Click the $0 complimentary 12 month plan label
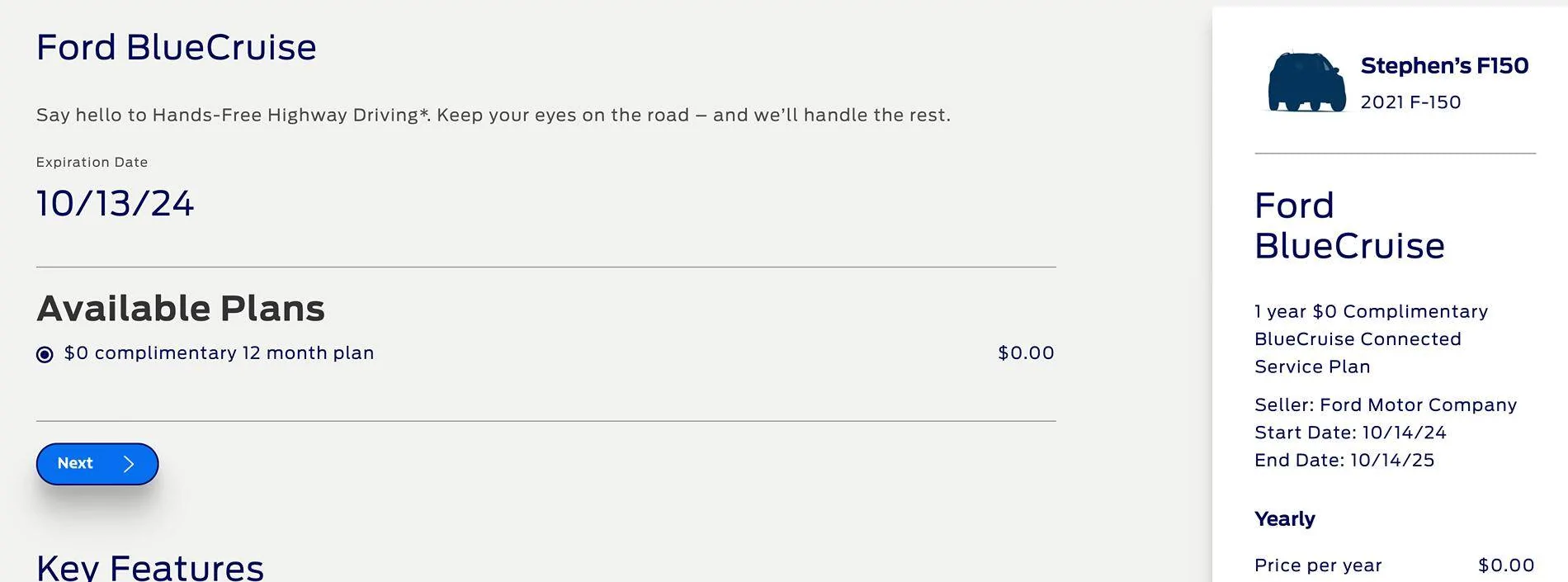Screen dimensions: 1568x582 [x=219, y=353]
